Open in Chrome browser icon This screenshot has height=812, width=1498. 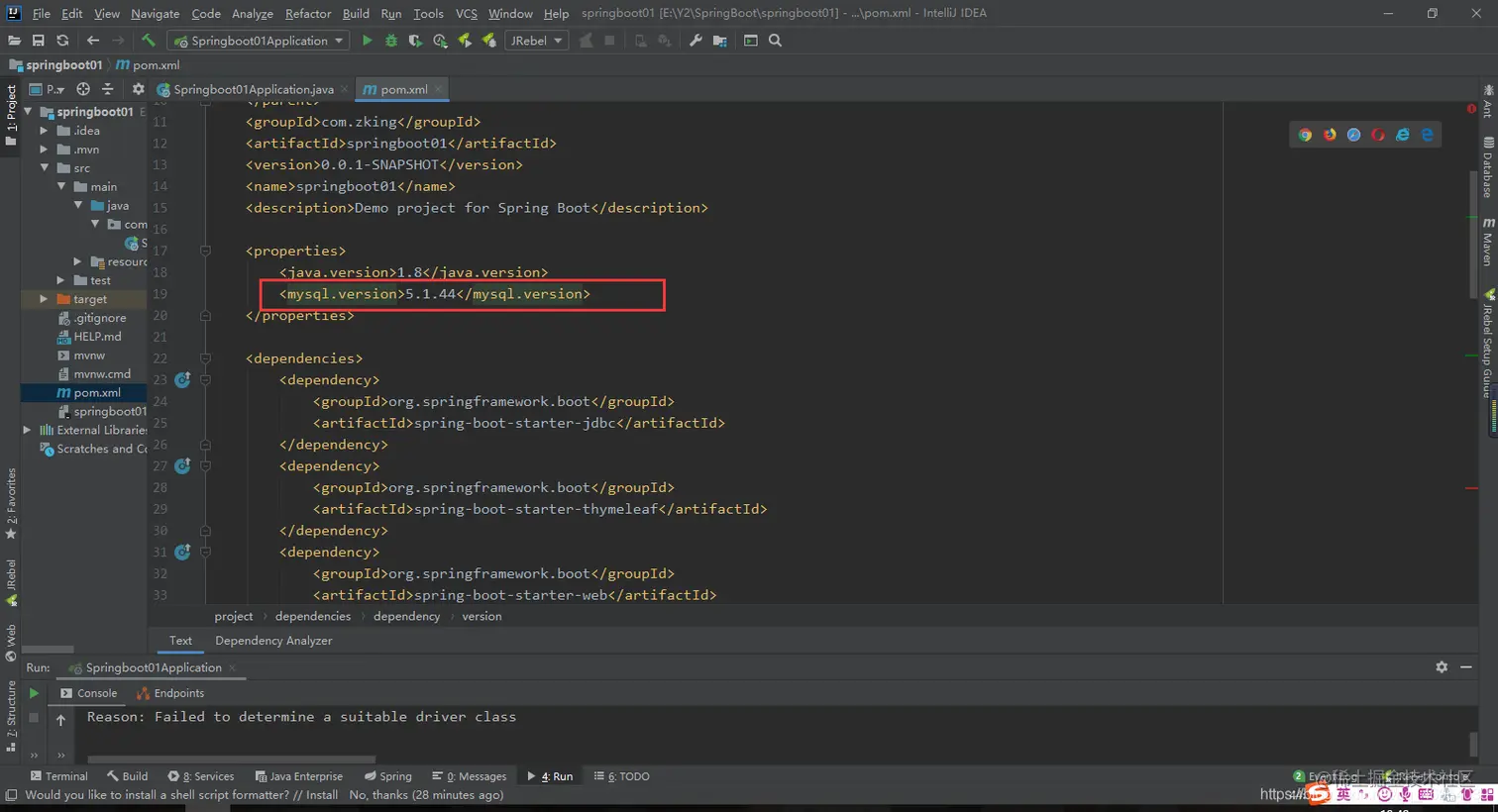(x=1305, y=135)
